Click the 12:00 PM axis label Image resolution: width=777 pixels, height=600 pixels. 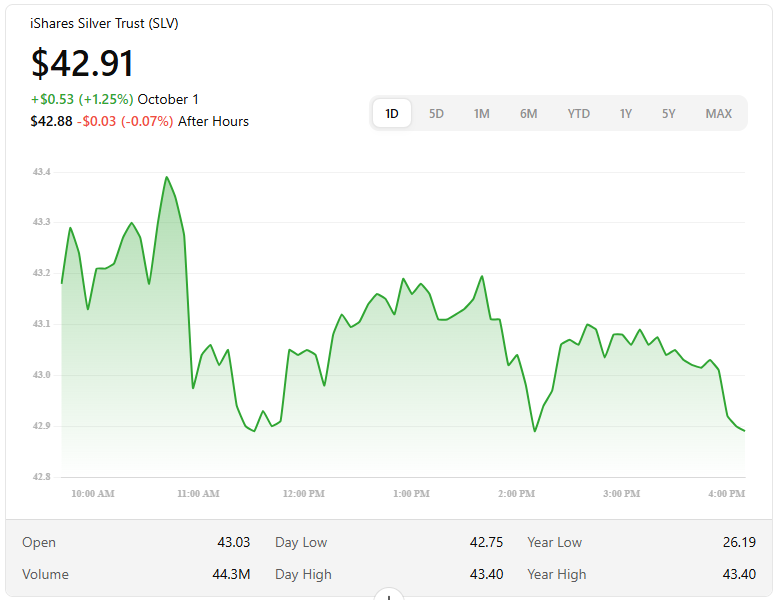click(304, 493)
